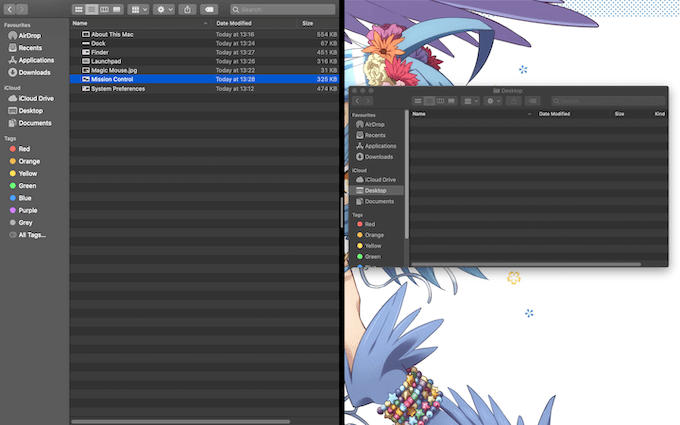Open group-by dropdown in left Finder window

pos(139,9)
